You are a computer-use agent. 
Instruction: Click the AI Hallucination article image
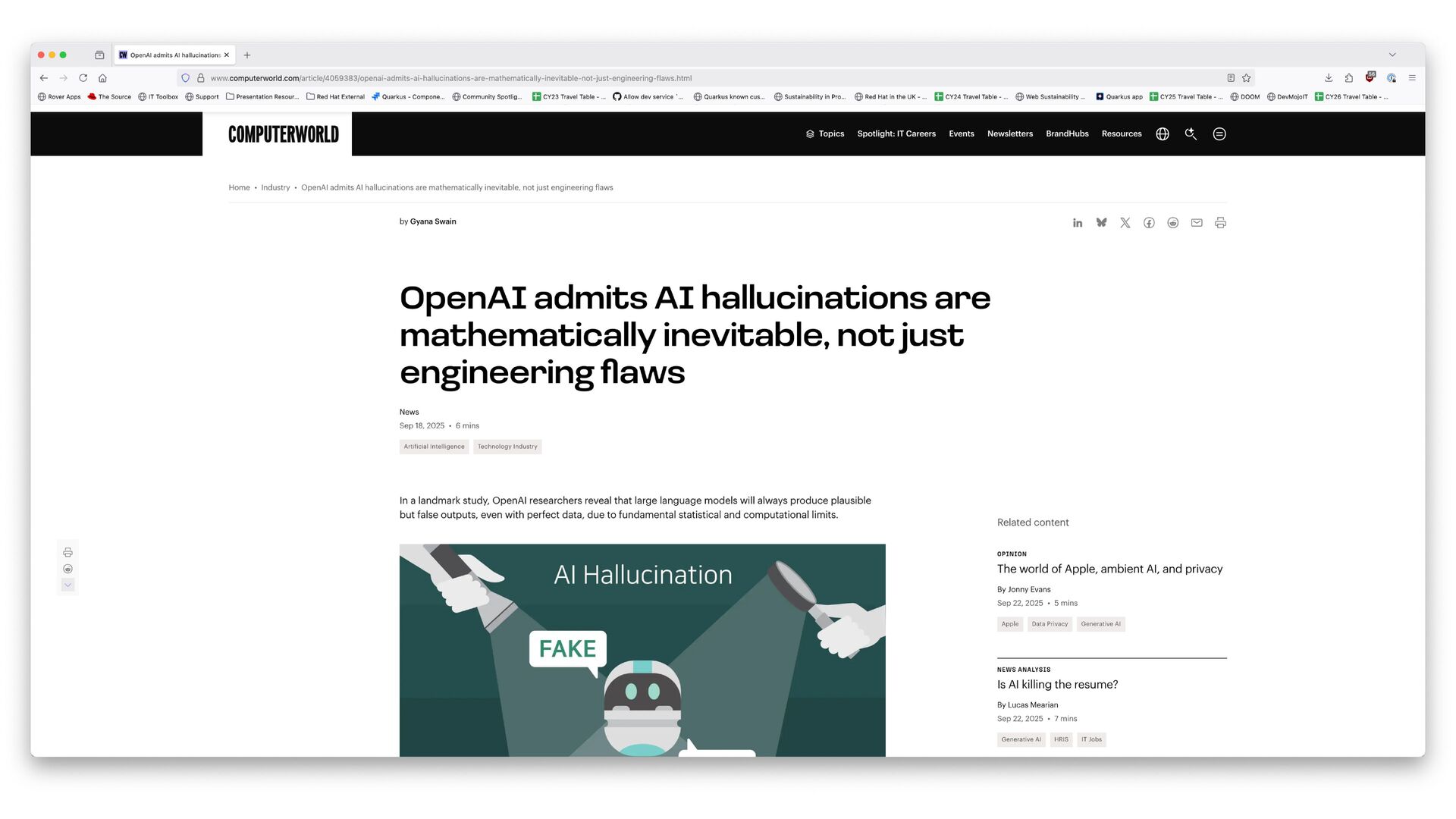click(x=642, y=650)
